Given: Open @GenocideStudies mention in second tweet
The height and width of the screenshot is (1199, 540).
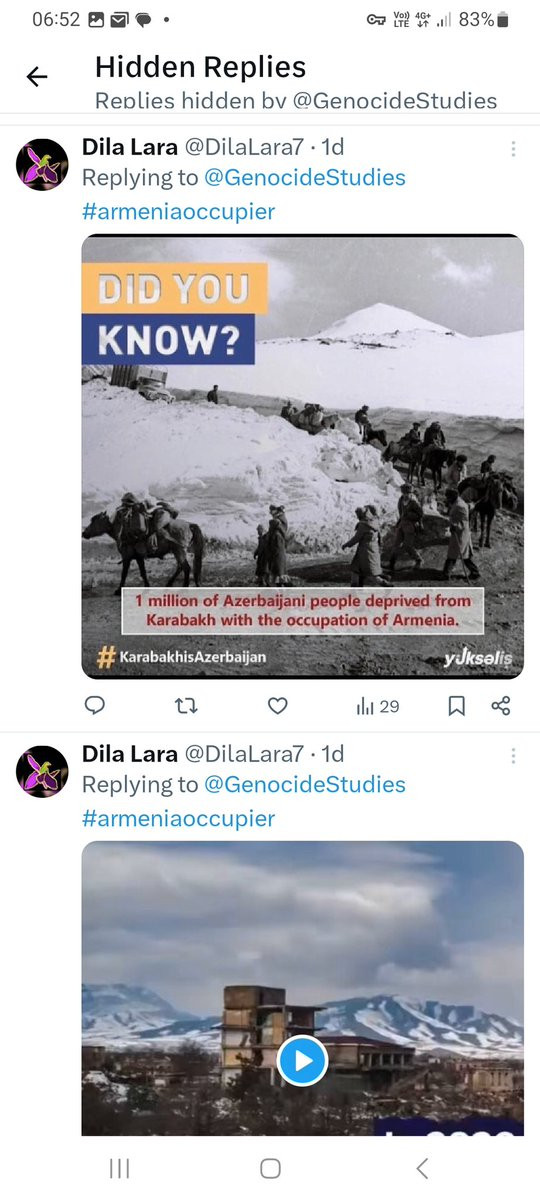Looking at the screenshot, I should tap(304, 785).
